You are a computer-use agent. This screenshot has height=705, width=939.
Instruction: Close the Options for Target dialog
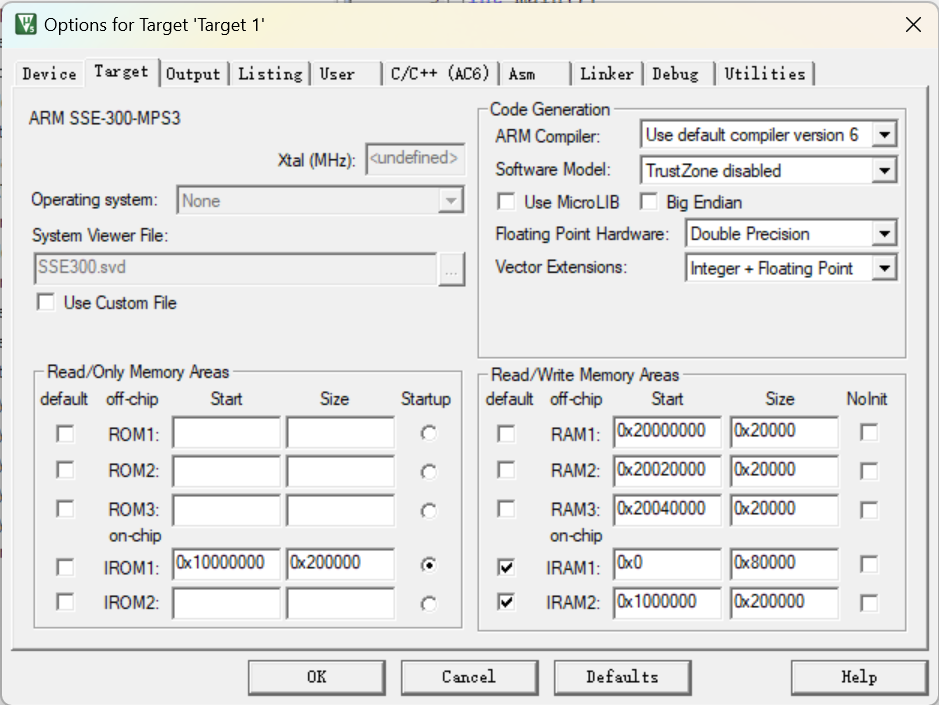pyautogui.click(x=913, y=25)
